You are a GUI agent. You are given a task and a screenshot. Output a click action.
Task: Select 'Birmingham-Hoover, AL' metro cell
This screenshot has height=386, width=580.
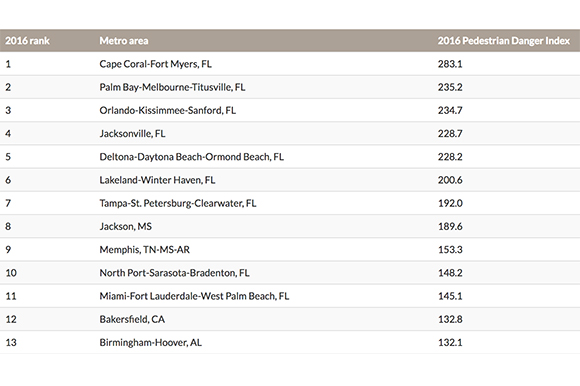click(151, 342)
